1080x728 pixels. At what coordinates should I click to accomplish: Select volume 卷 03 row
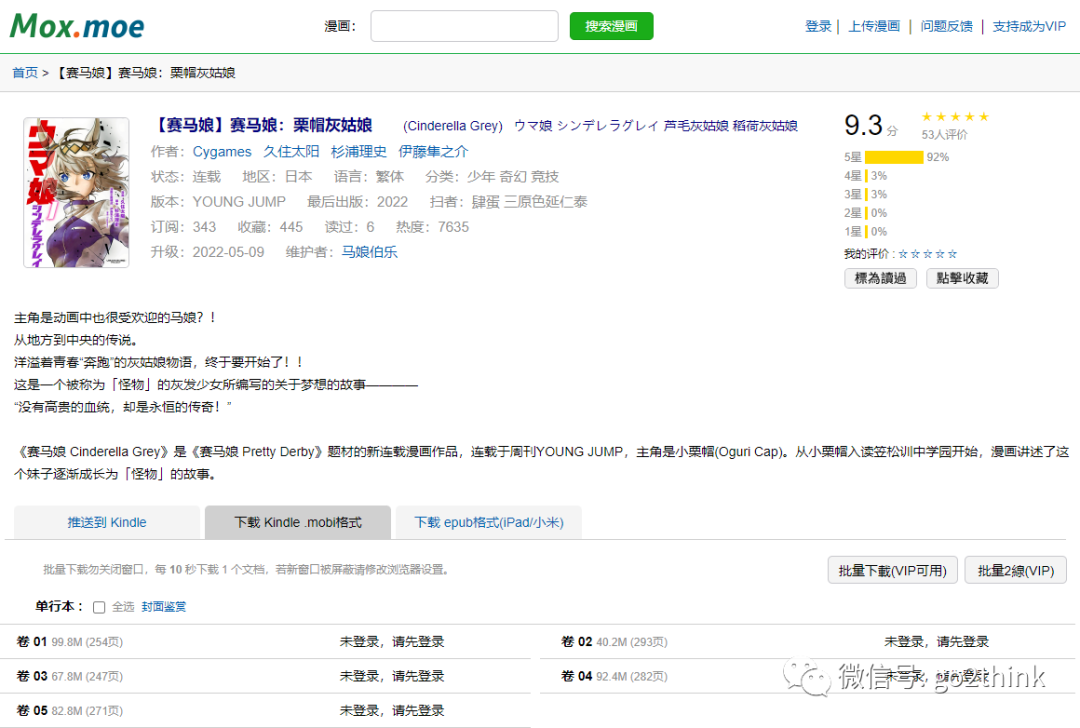265,676
